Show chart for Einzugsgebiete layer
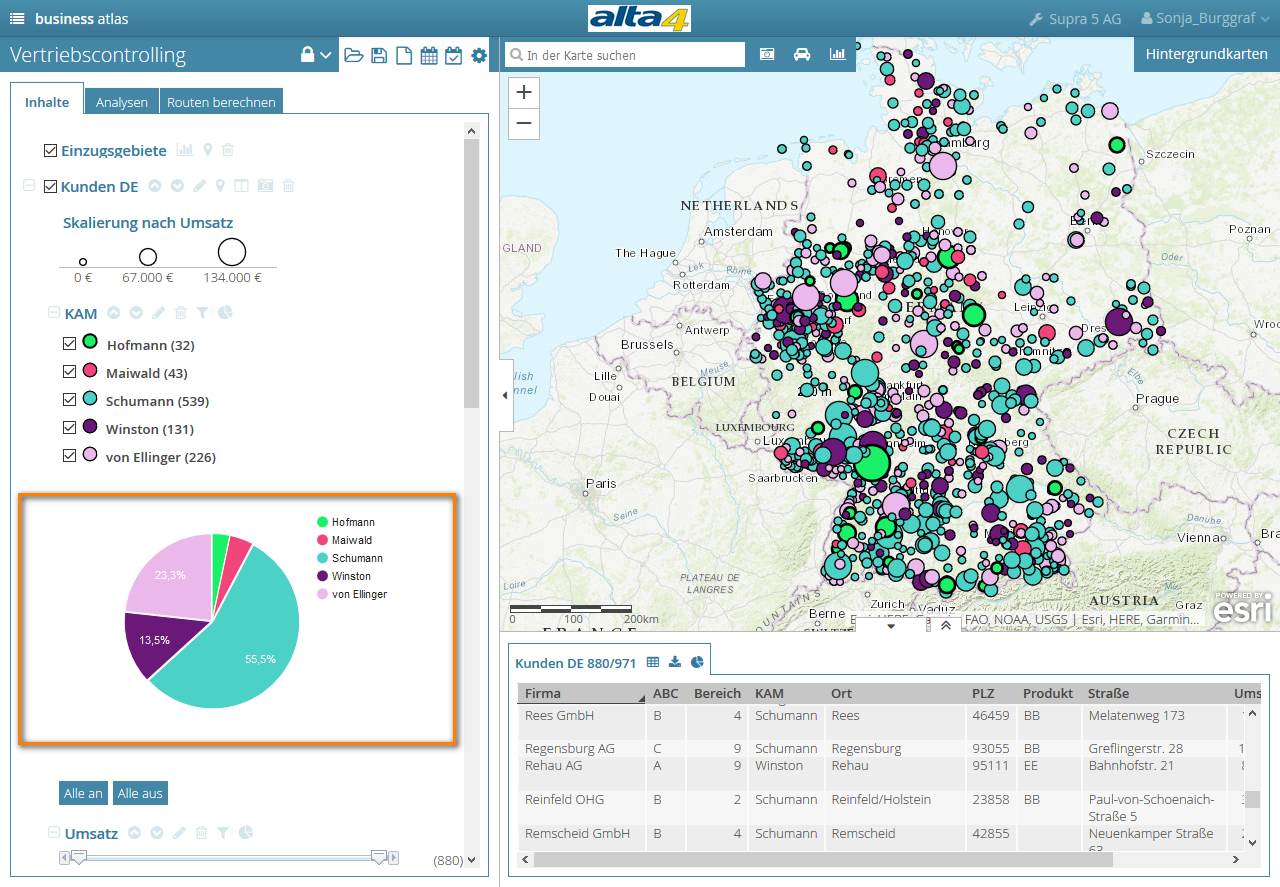Viewport: 1280px width, 887px height. point(185,150)
